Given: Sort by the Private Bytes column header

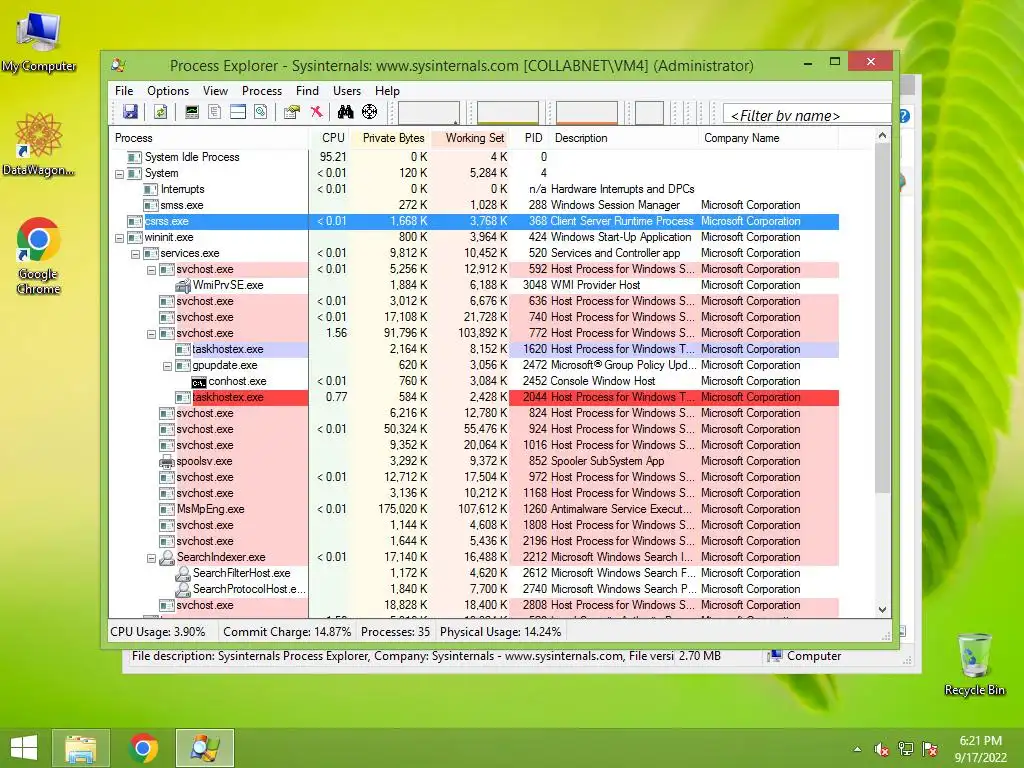Looking at the screenshot, I should point(391,138).
